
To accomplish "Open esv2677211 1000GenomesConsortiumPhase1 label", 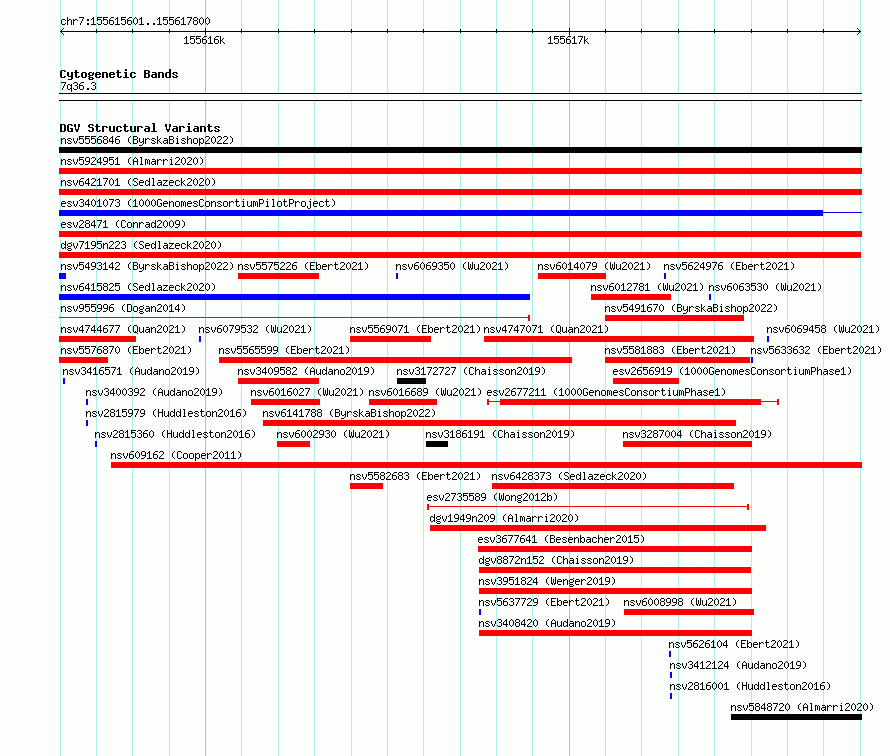I will (606, 392).
